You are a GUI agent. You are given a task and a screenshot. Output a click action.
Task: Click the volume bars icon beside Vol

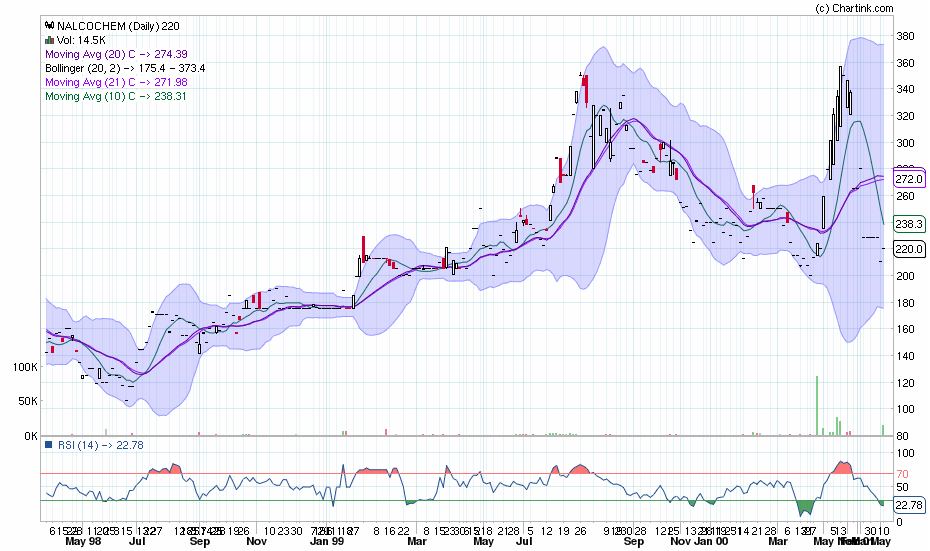pos(49,40)
